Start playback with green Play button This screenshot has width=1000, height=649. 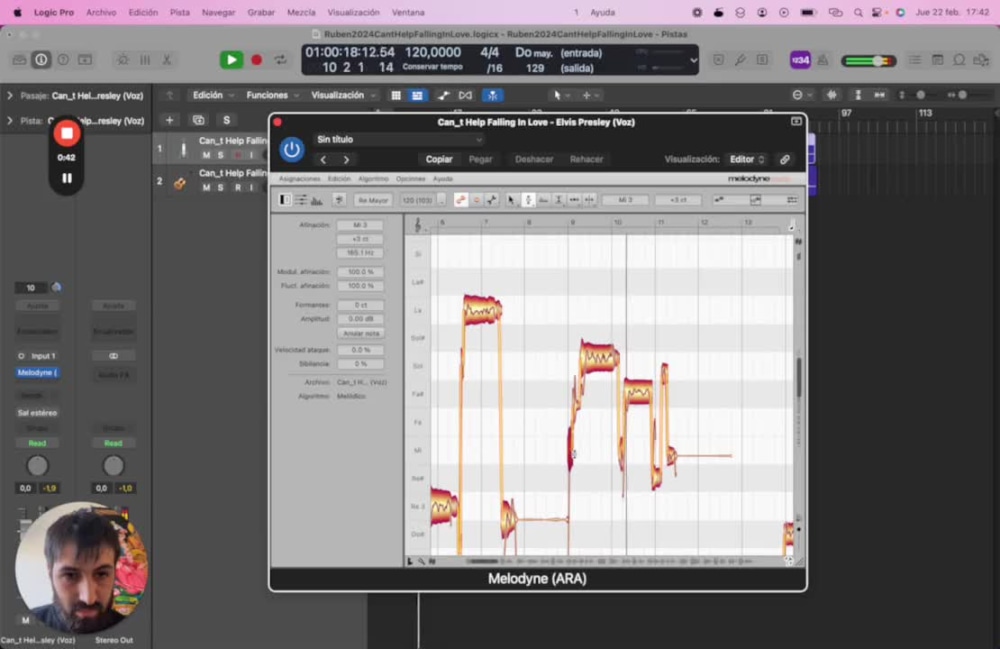coord(232,60)
